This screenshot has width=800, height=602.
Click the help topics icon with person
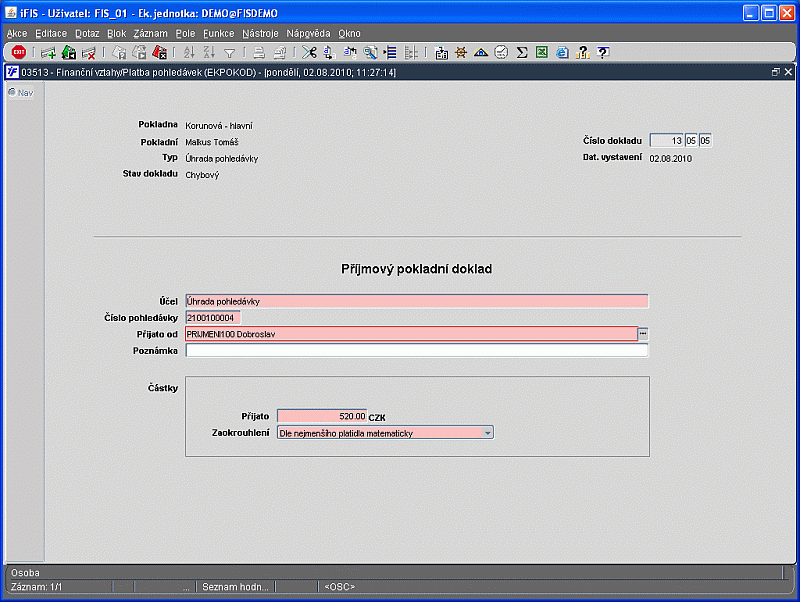tap(583, 53)
